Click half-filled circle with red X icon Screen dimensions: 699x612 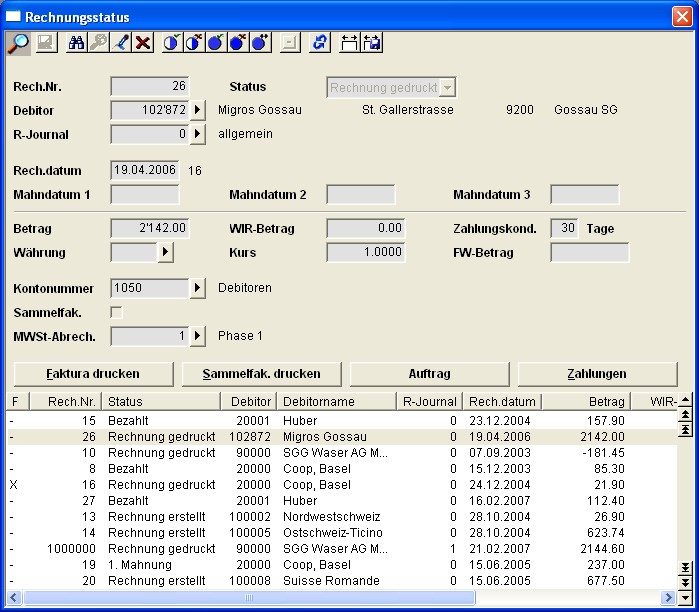[x=194, y=43]
